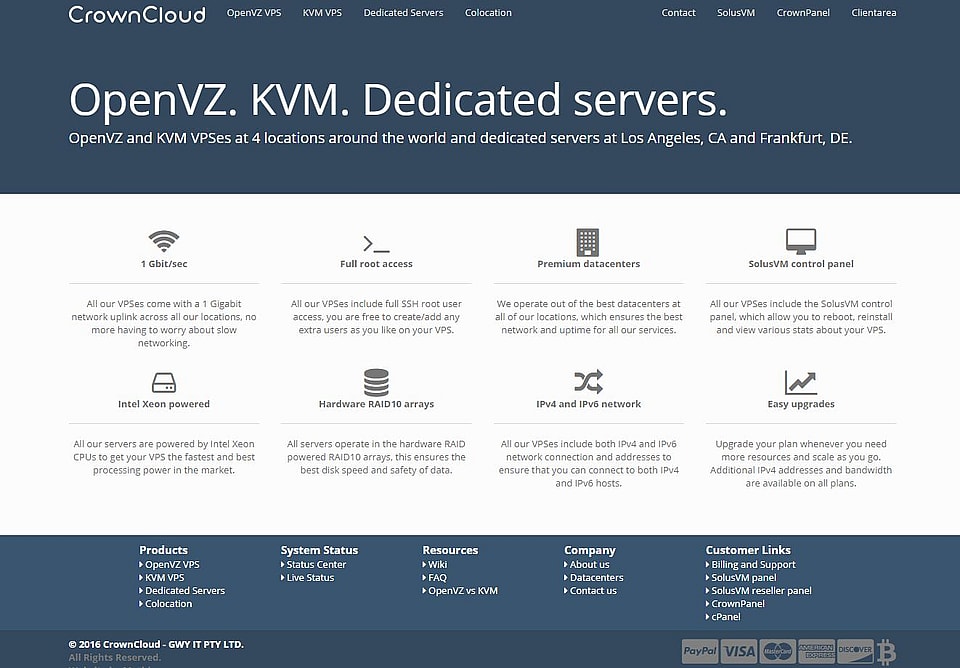Open the Contact page from top navigation
Image resolution: width=960 pixels, height=668 pixels.
point(678,13)
